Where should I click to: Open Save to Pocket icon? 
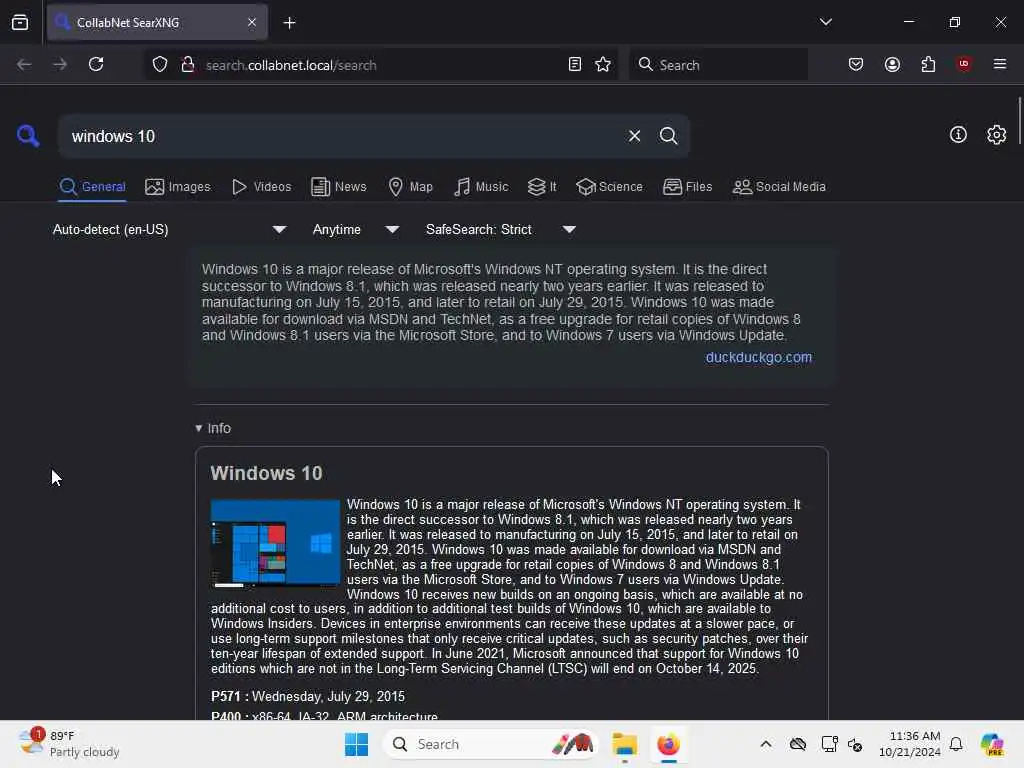click(856, 64)
